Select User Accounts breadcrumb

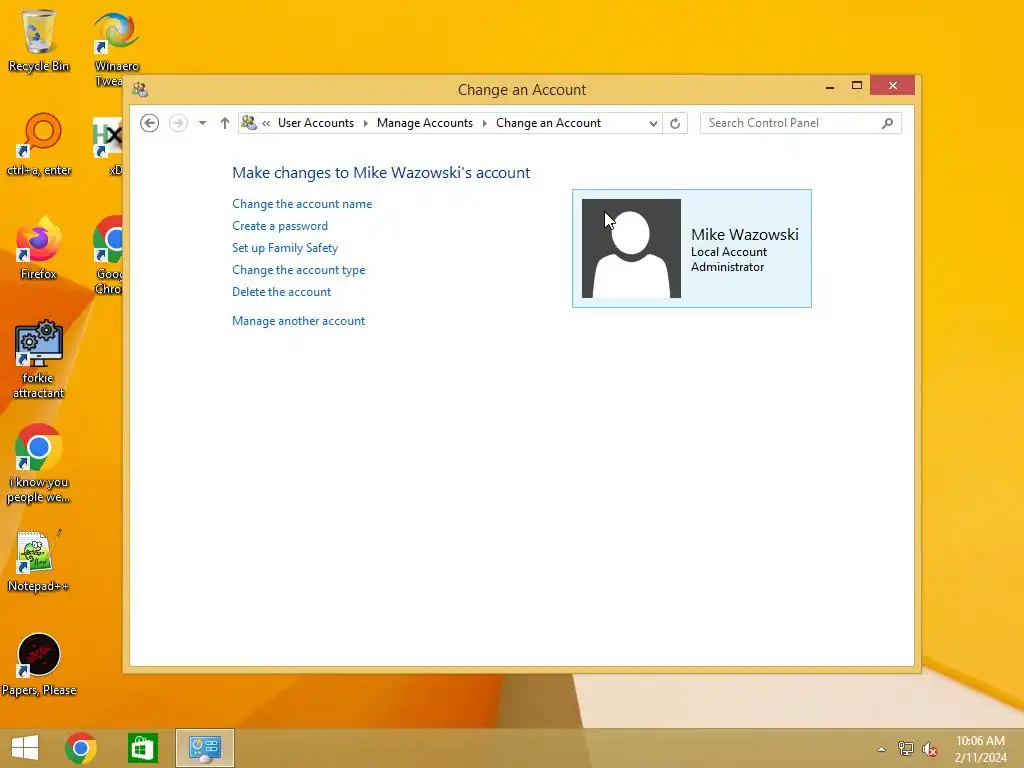point(315,123)
